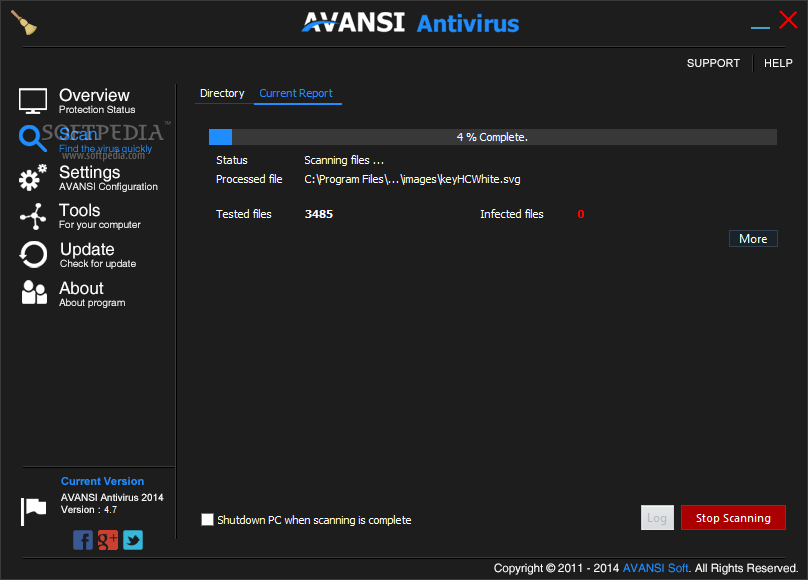This screenshot has height=580, width=808.
Task: Enable Shutdown PC when scanning is complete
Action: pyautogui.click(x=207, y=519)
